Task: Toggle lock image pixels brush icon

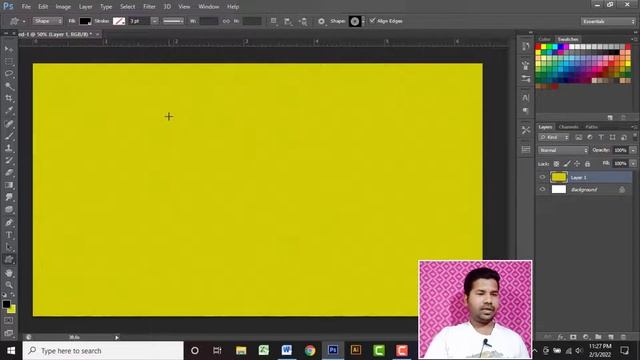Action: pyautogui.click(x=567, y=164)
